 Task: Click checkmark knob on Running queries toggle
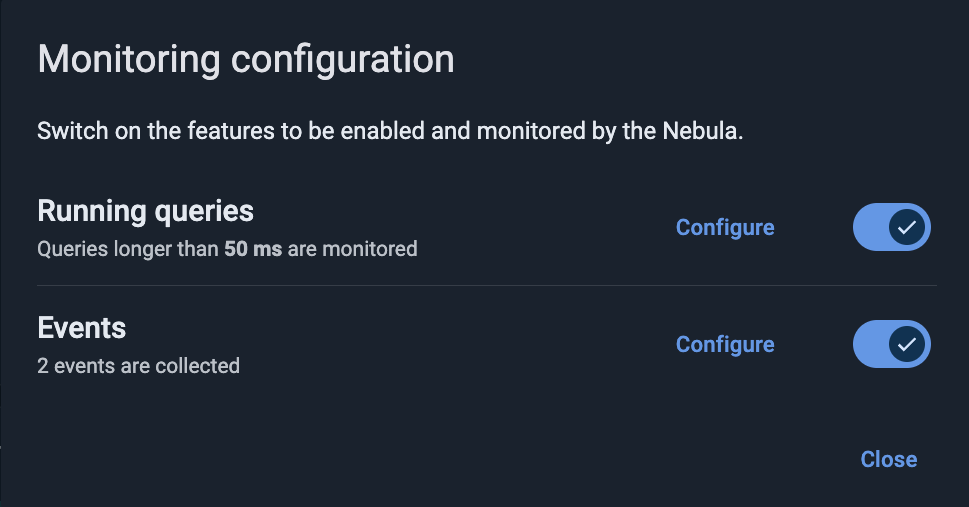click(x=907, y=228)
